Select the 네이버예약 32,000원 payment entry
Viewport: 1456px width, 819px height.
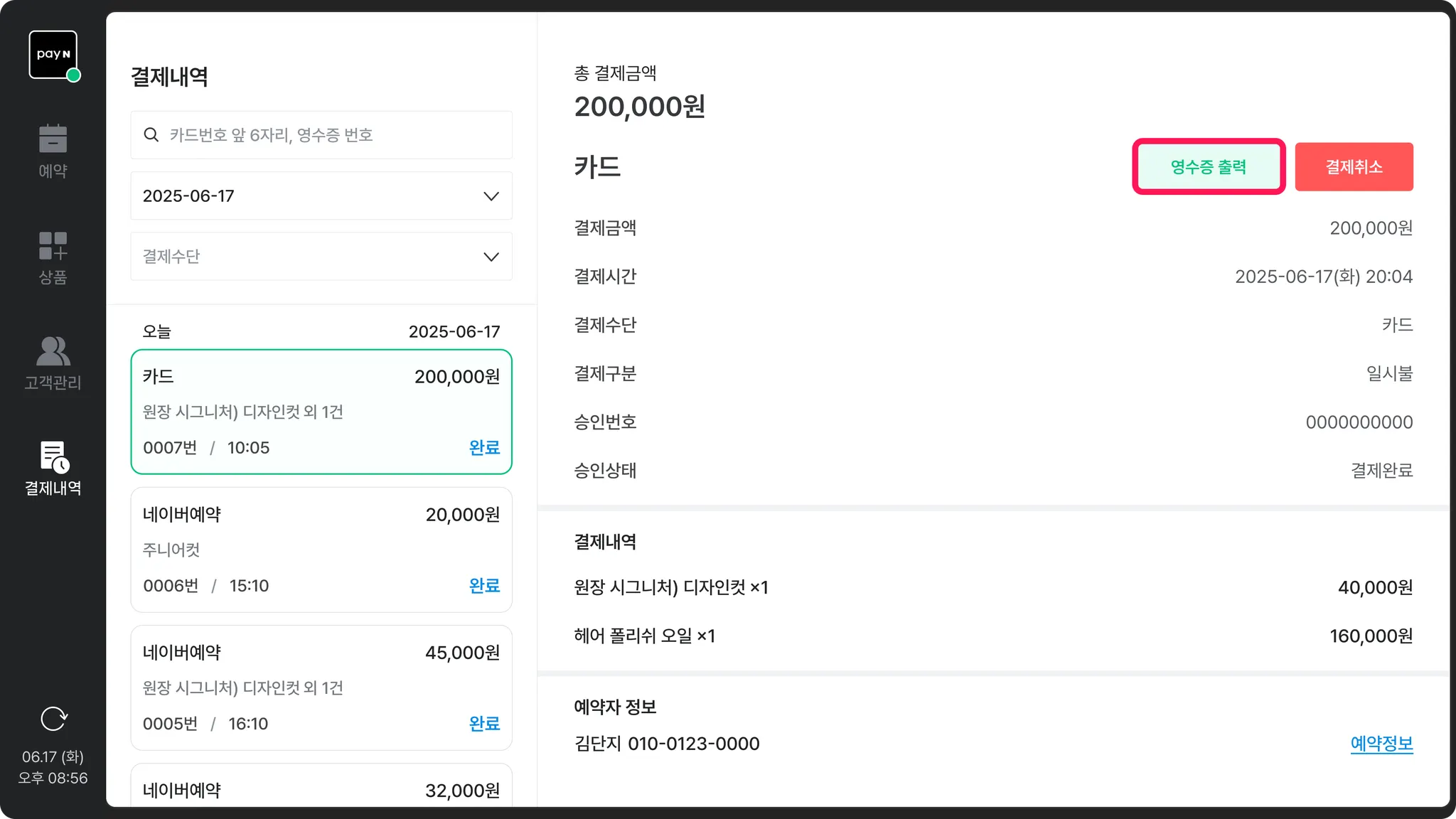[321, 789]
